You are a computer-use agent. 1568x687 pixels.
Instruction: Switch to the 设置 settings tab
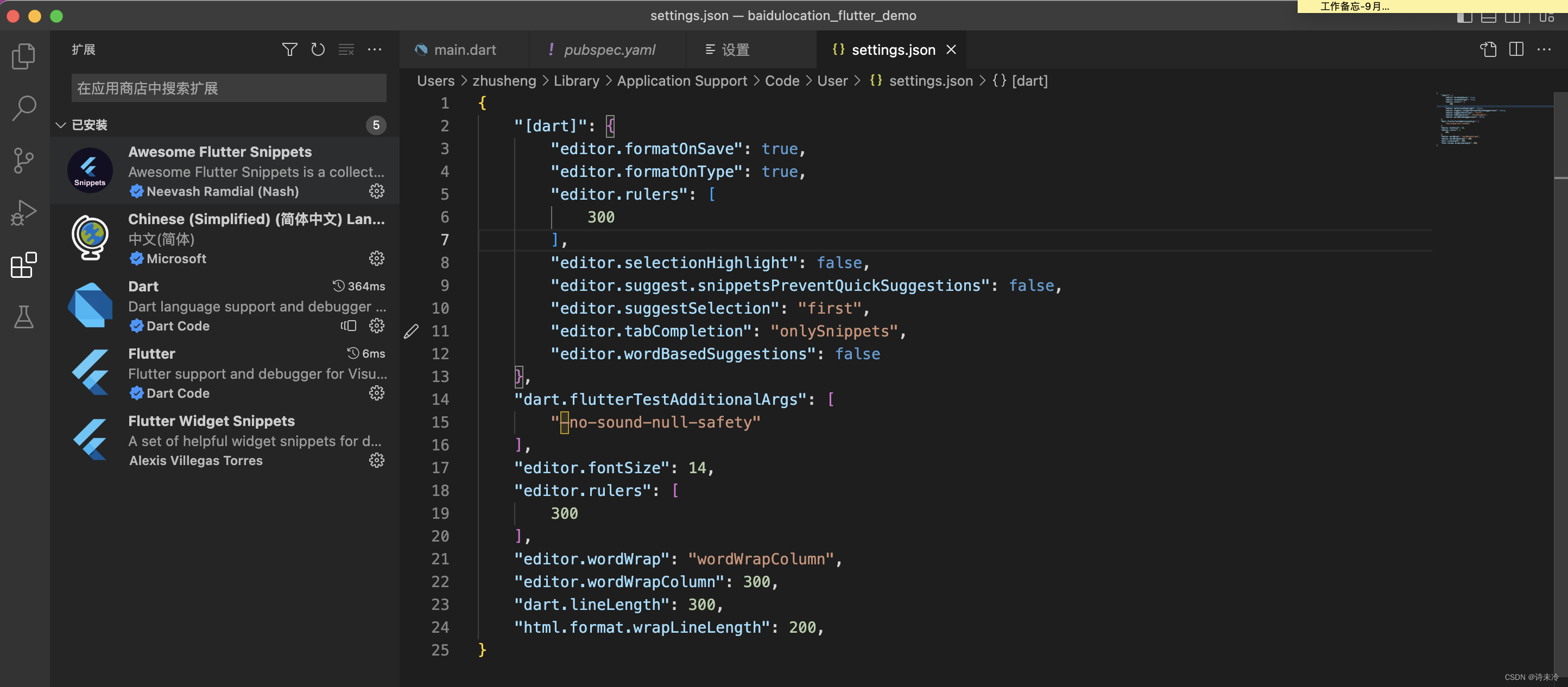tap(751, 50)
